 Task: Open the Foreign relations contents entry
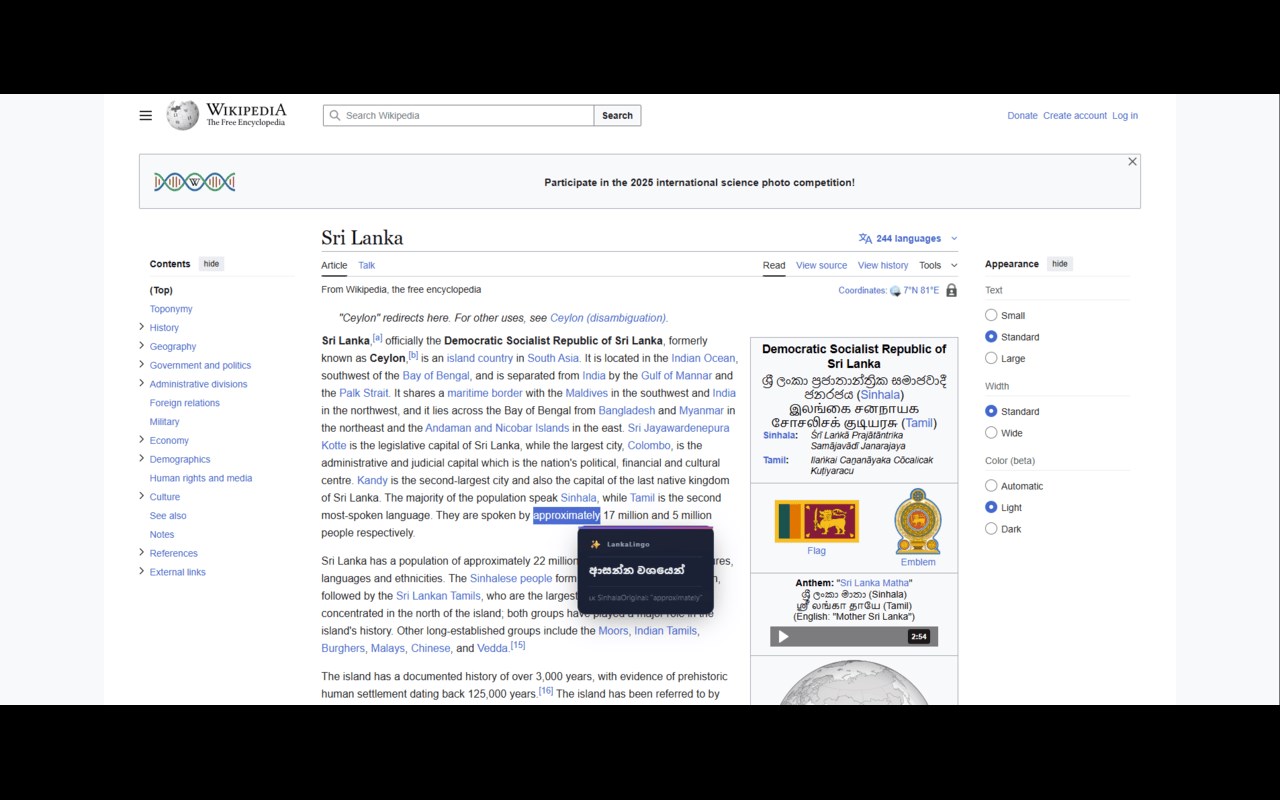pyautogui.click(x=185, y=403)
